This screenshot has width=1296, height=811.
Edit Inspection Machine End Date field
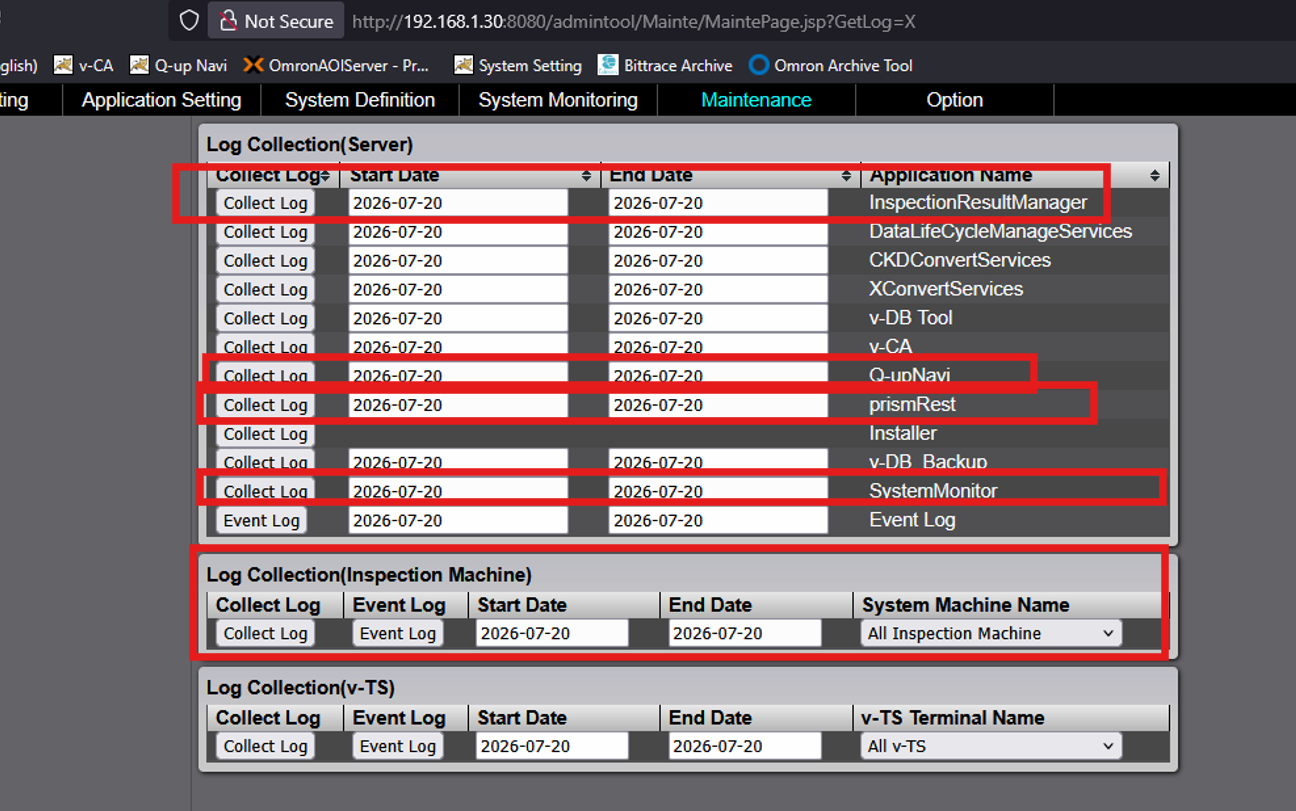[x=745, y=634]
